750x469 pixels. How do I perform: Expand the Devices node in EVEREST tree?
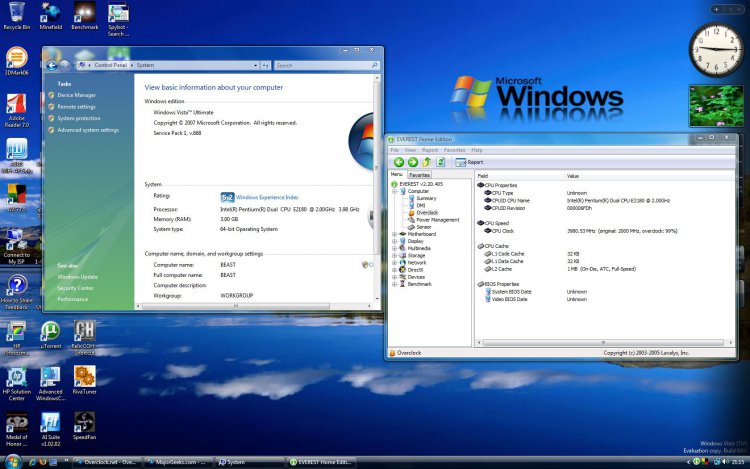(395, 277)
